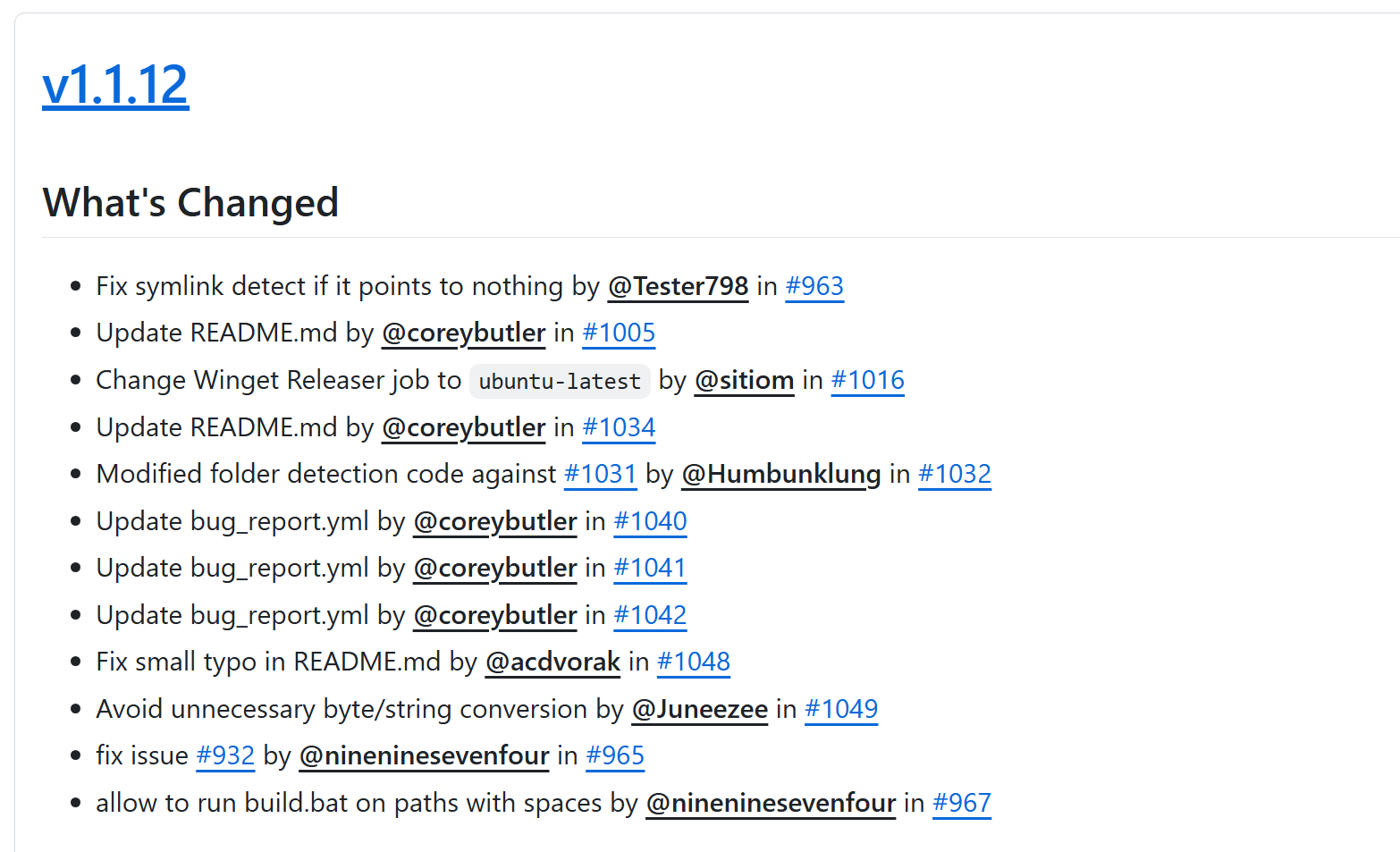Open pull request #1005 link
1400x852 pixels.
coord(619,333)
